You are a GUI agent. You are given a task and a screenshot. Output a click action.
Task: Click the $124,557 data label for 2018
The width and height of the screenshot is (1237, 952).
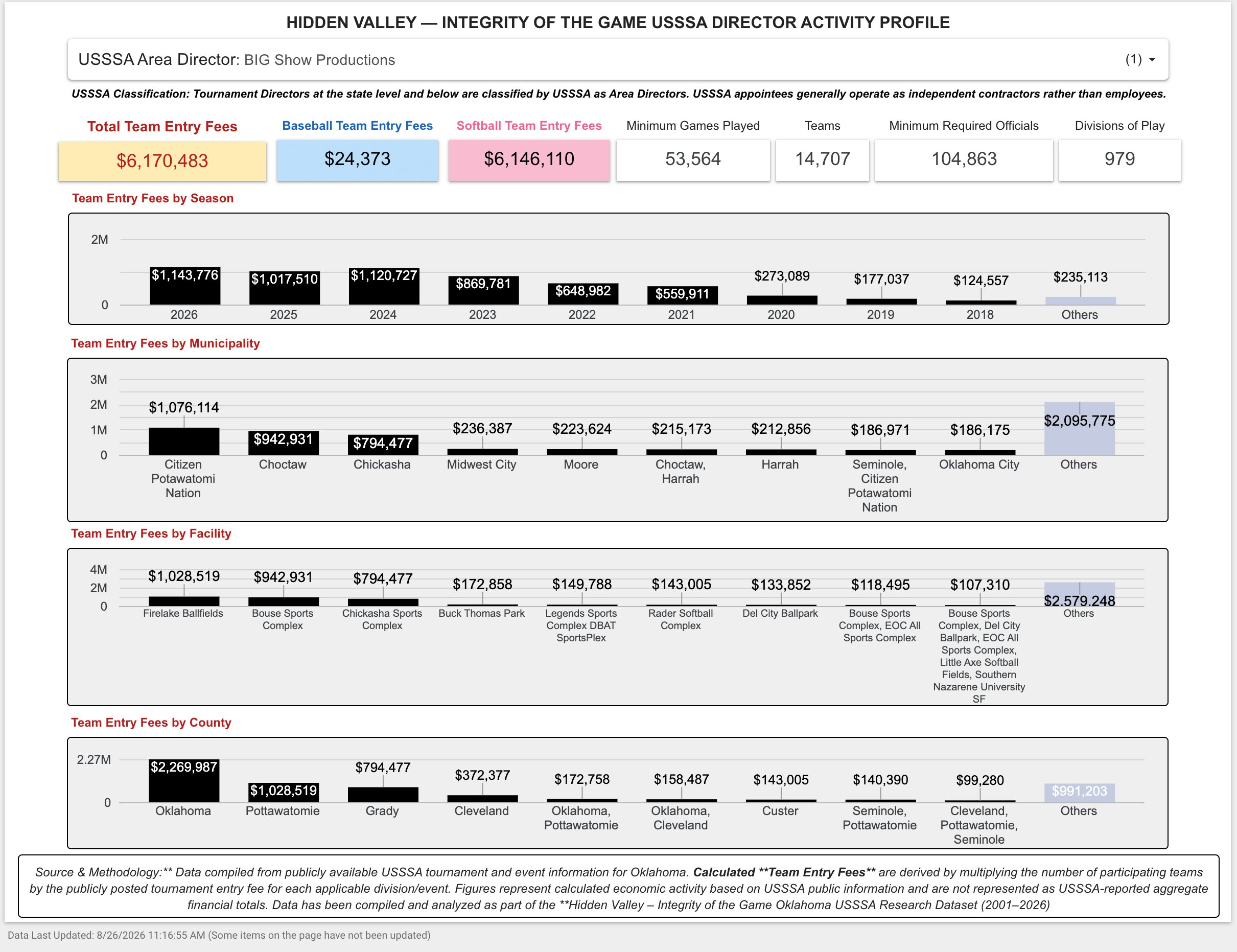(981, 281)
